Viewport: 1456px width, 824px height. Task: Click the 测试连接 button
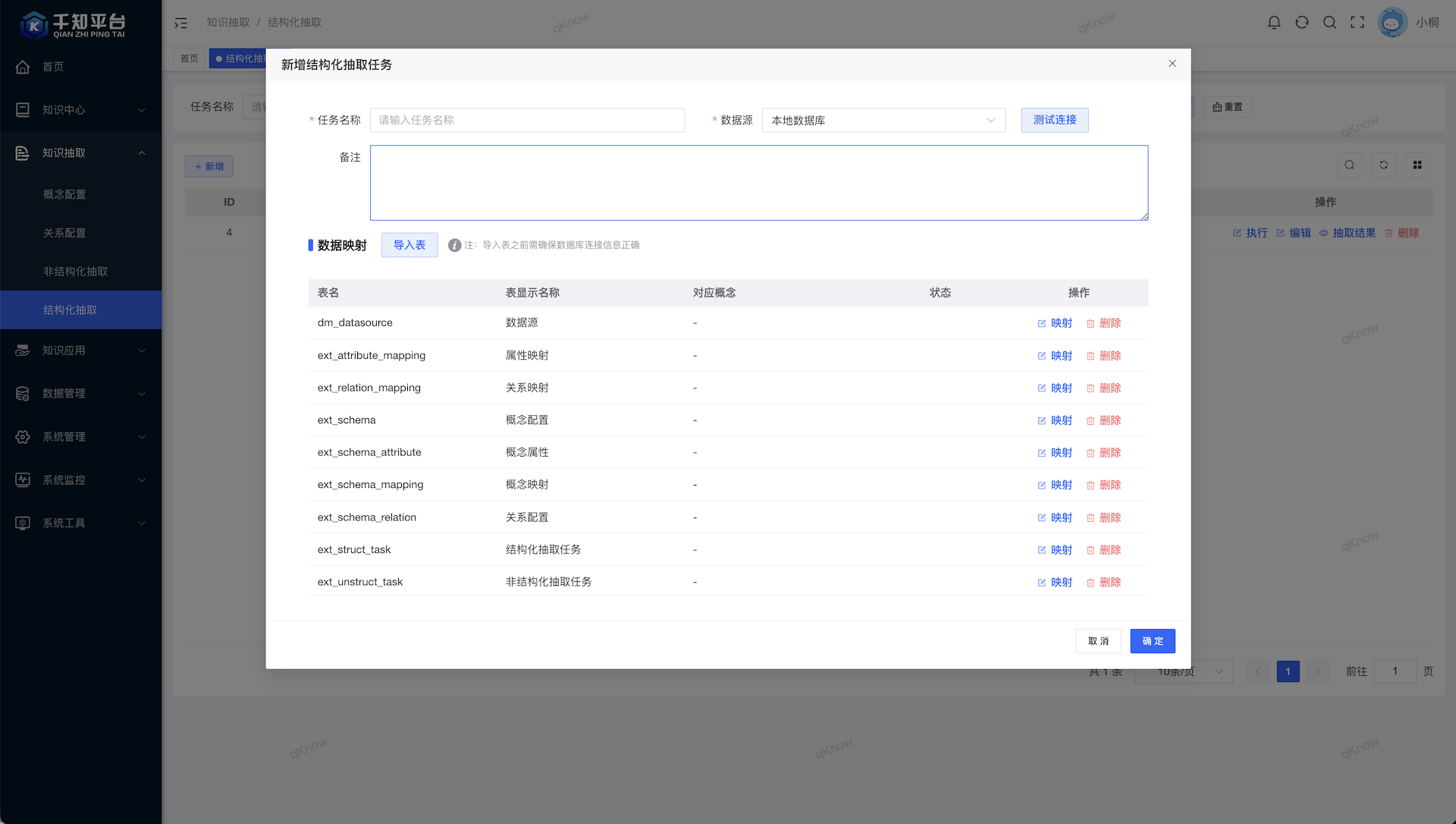click(x=1054, y=120)
